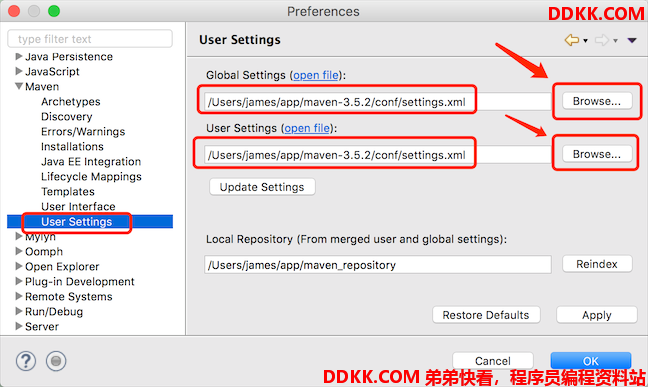Click the User Settings path field
This screenshot has width=648, height=387.
coord(378,155)
